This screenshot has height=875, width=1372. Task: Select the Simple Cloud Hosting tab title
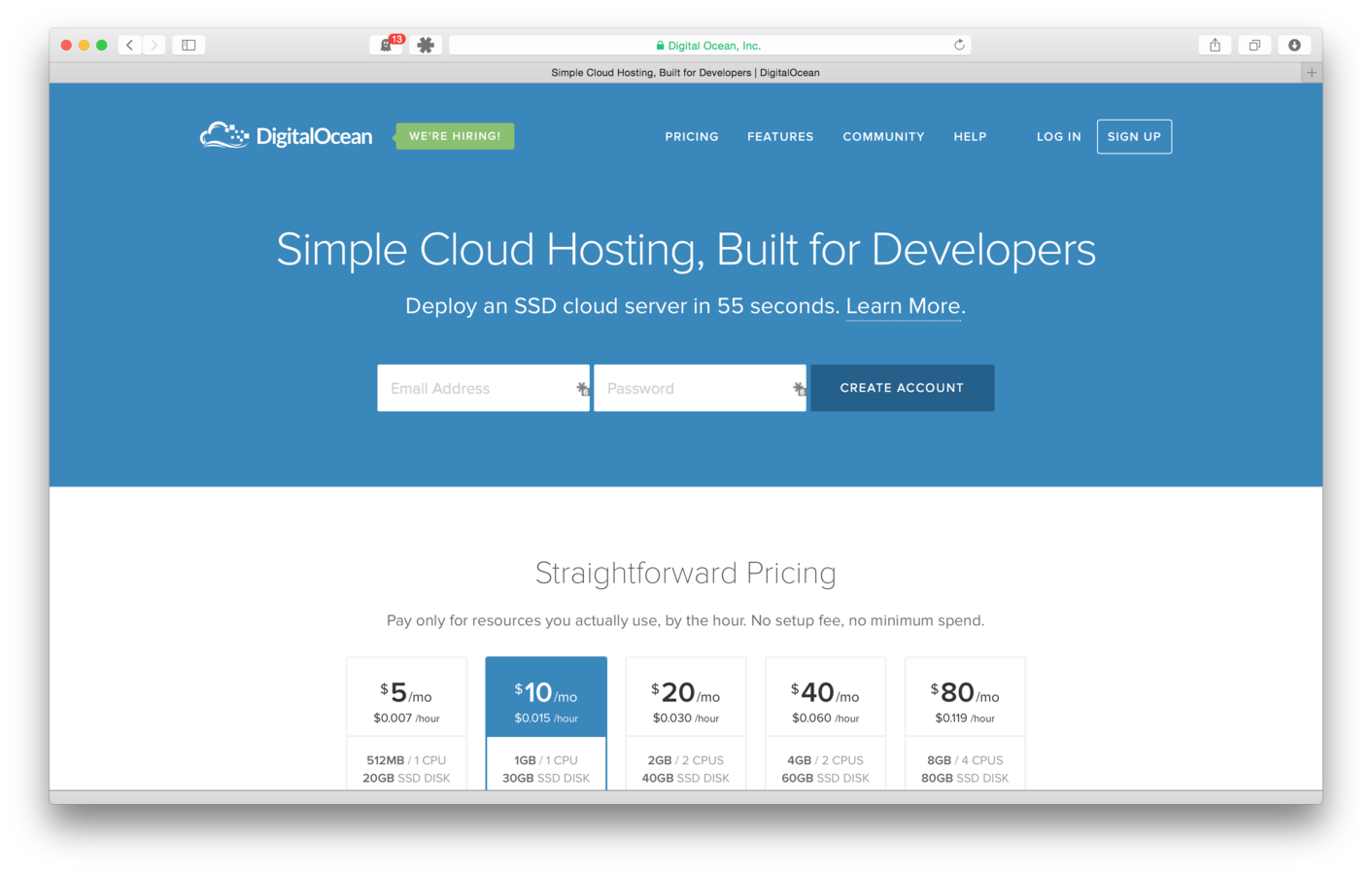click(x=685, y=73)
